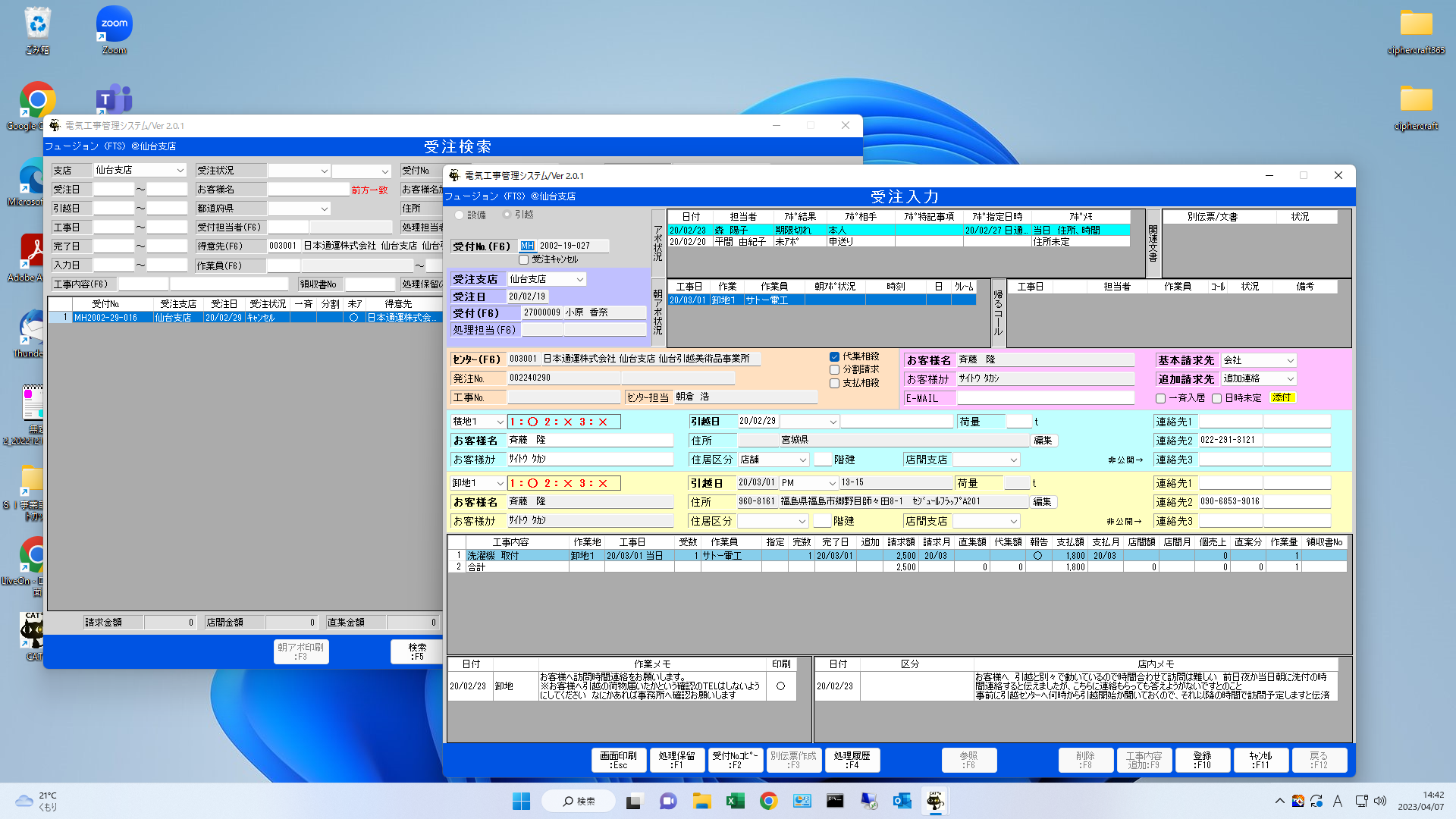Screen dimensions: 1456x819
Task: Expand the 受注支店 dropdown
Action: [x=579, y=280]
